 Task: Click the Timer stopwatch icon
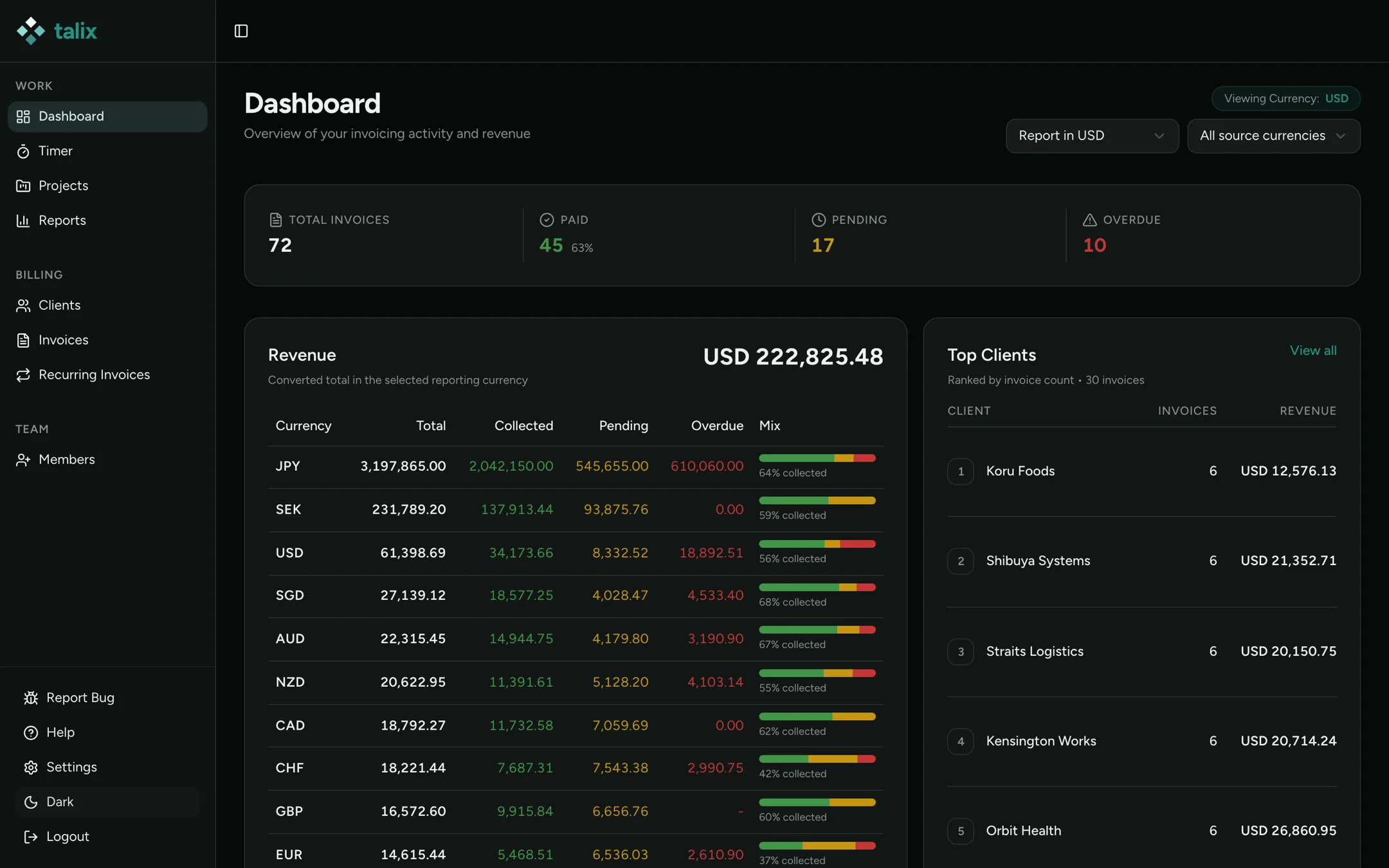click(23, 151)
